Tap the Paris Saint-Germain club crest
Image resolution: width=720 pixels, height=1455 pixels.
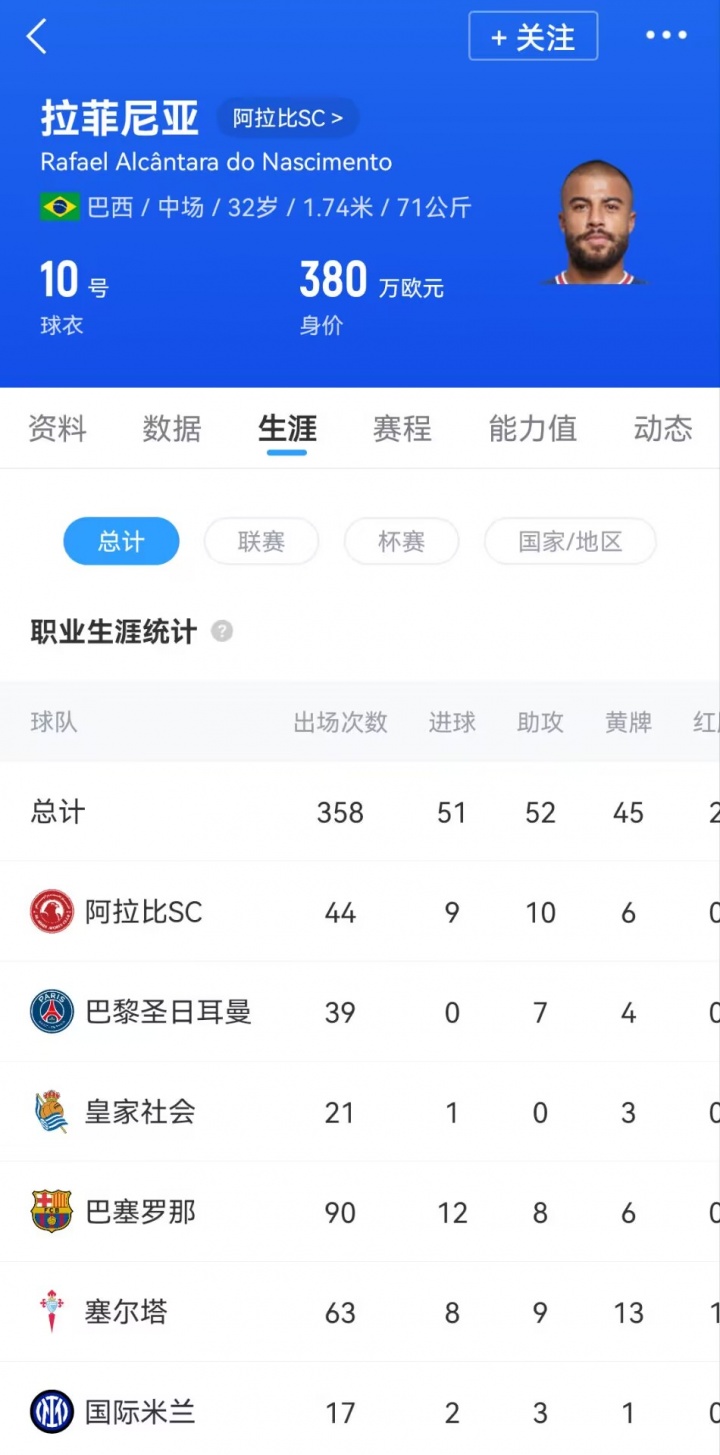pos(52,1012)
